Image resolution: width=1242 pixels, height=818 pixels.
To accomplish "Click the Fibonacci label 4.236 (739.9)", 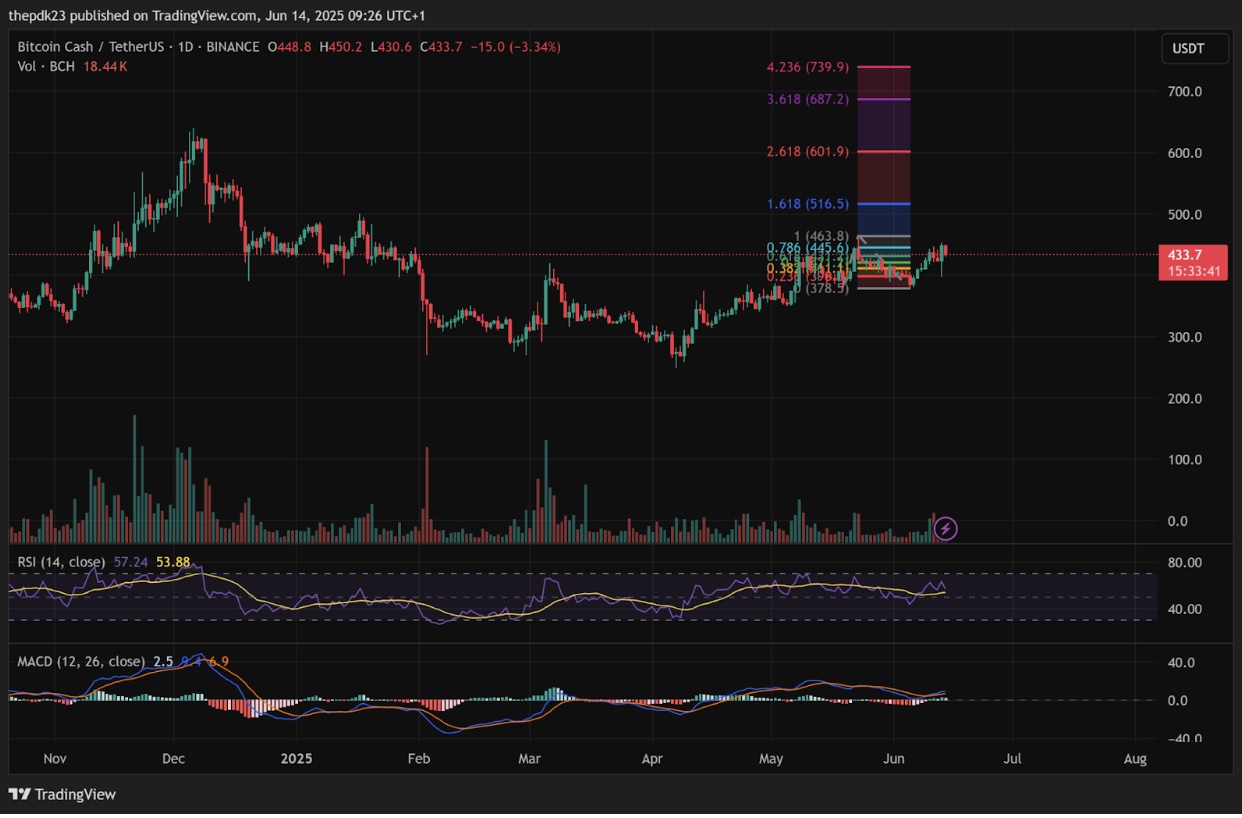I will tap(808, 67).
